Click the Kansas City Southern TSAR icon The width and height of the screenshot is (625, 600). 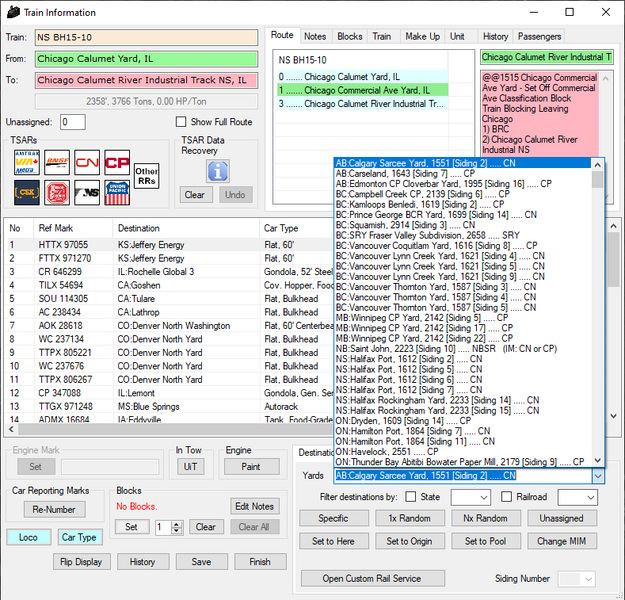(57, 193)
